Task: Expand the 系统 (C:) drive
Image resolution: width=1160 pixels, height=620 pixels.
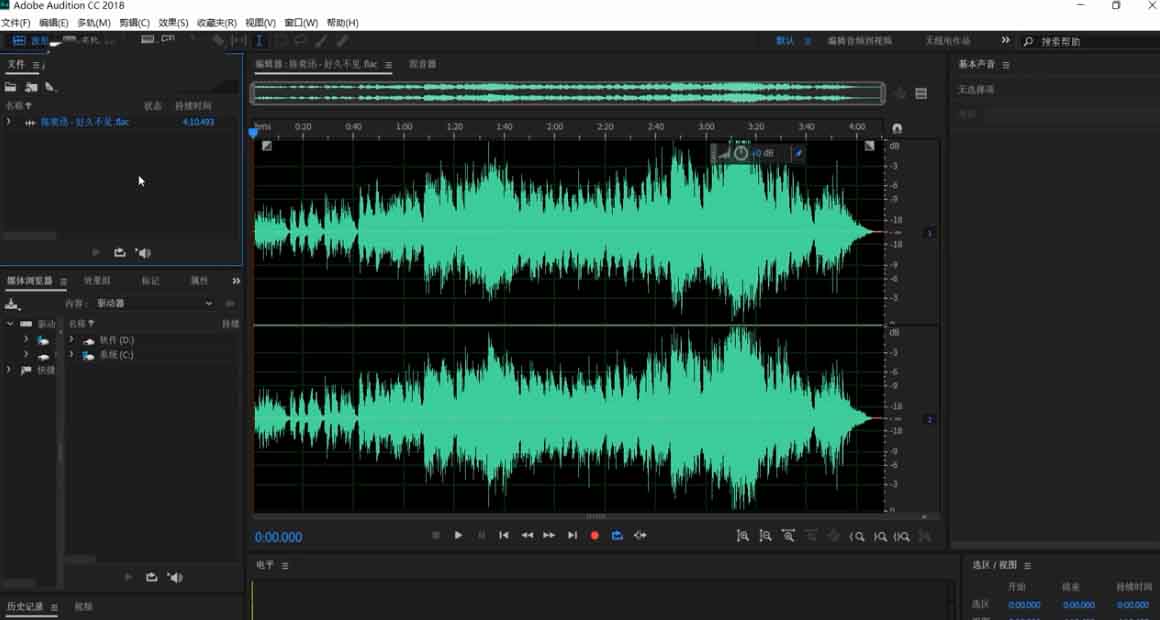Action: 72,355
